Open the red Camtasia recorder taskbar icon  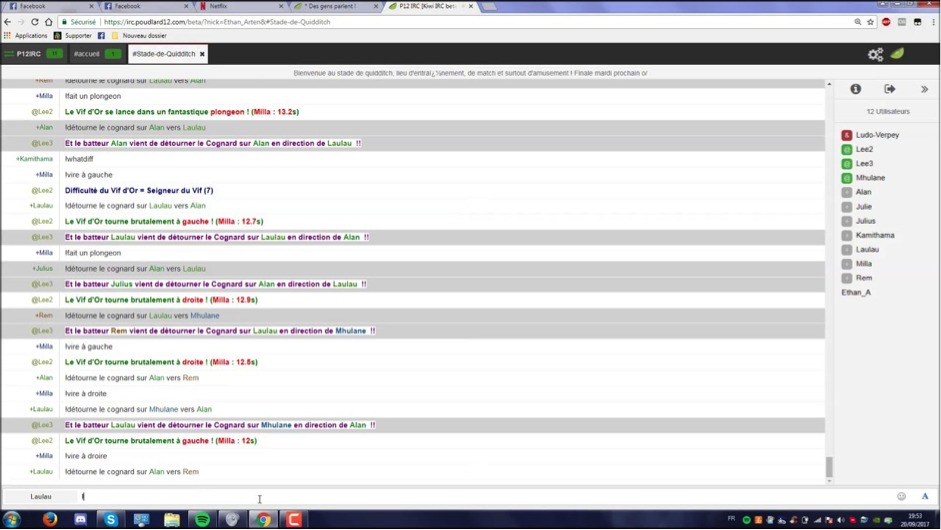click(x=294, y=519)
